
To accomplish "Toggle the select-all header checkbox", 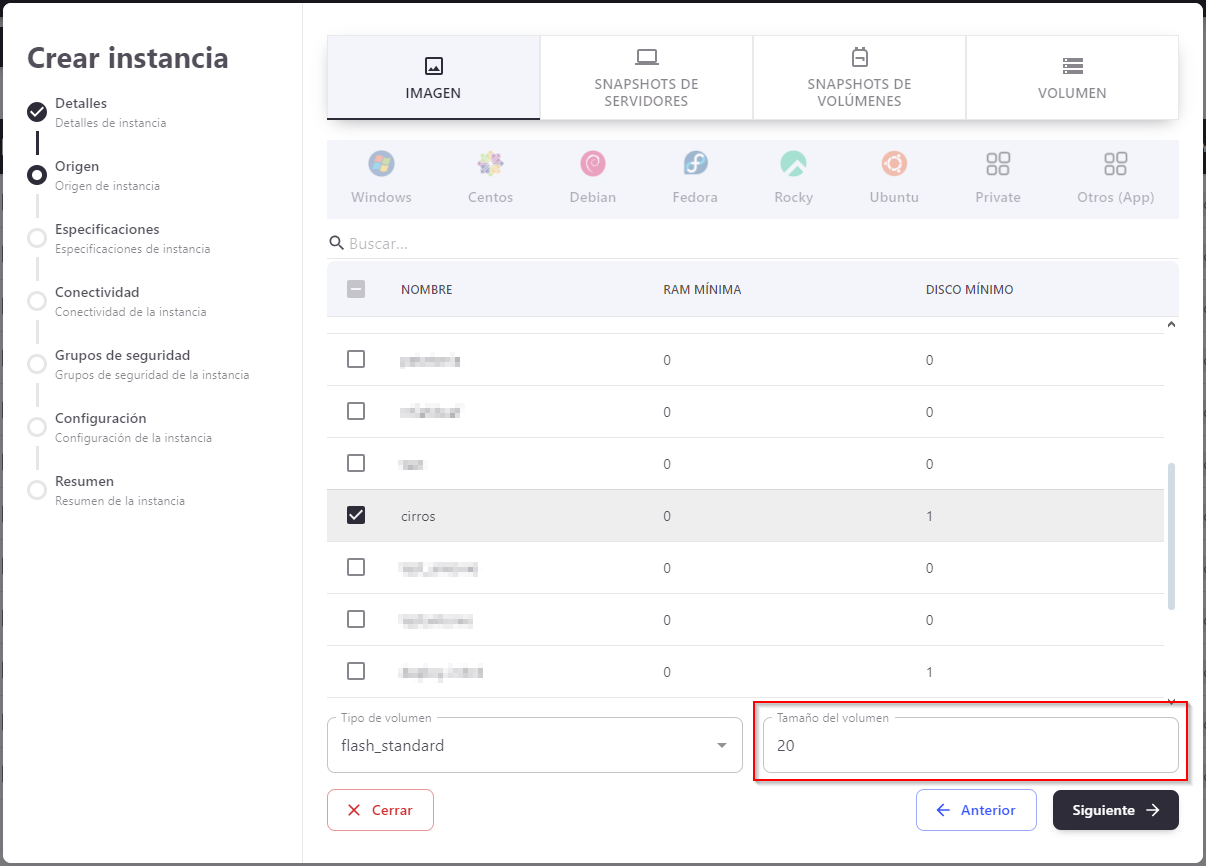I will (x=356, y=290).
